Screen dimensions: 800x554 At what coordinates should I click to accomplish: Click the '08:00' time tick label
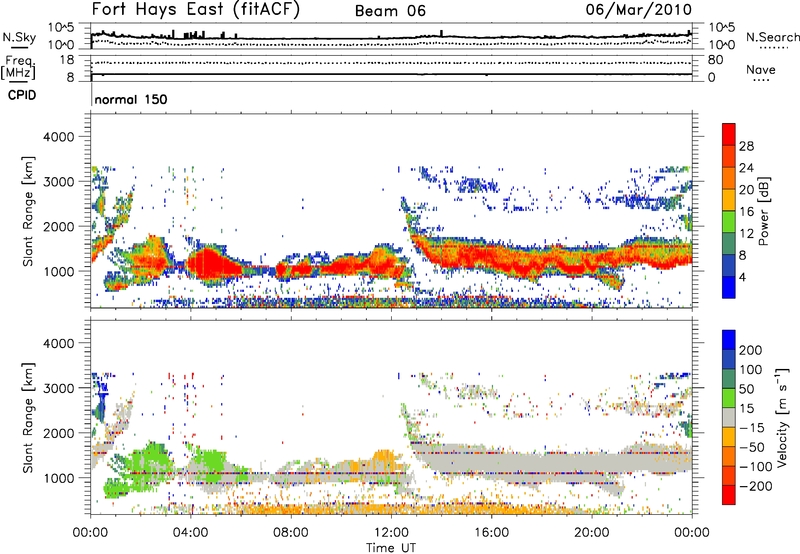click(291, 533)
